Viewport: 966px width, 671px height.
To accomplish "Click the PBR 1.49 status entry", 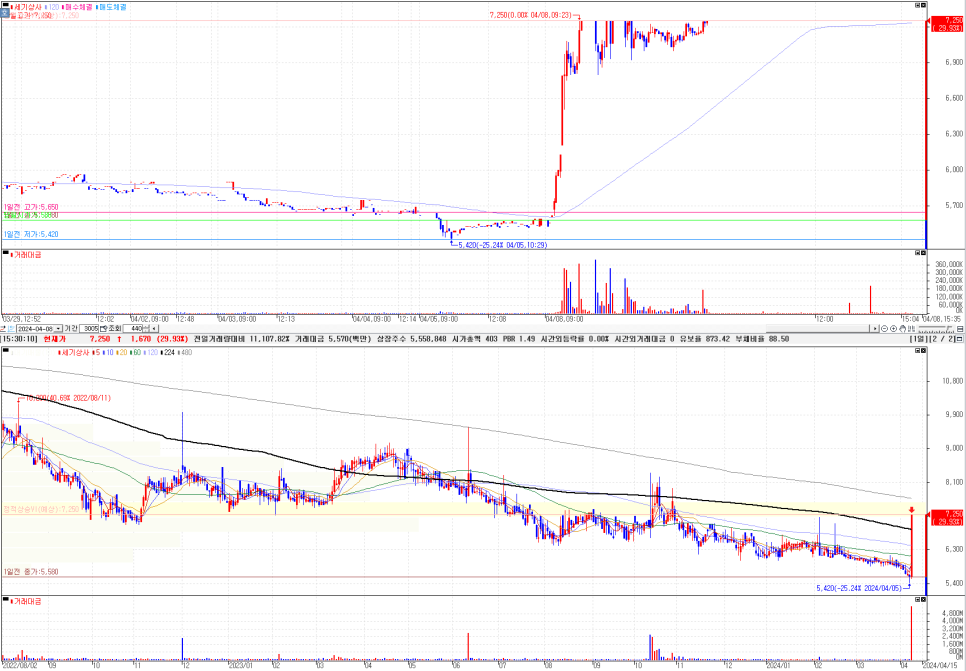I will 521,339.
